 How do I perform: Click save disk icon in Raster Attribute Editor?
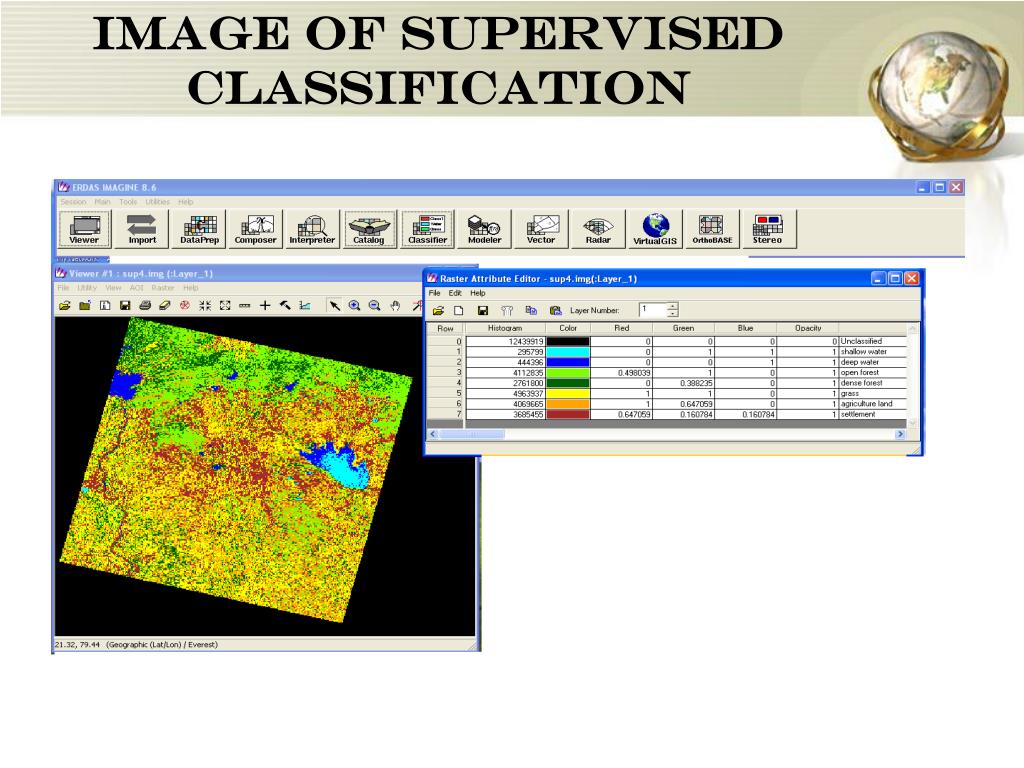point(483,310)
